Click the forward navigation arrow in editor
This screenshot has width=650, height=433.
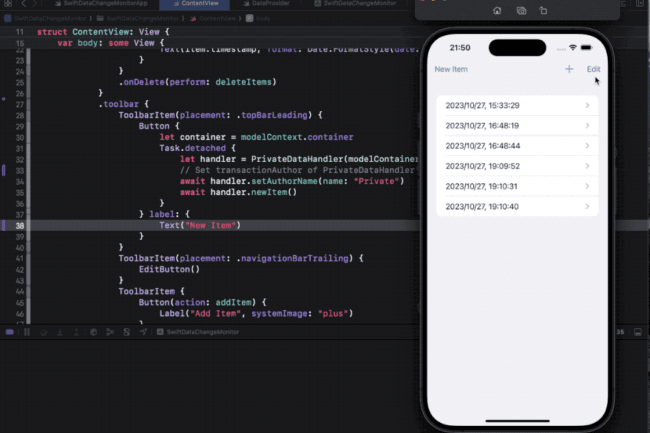click(x=34, y=5)
